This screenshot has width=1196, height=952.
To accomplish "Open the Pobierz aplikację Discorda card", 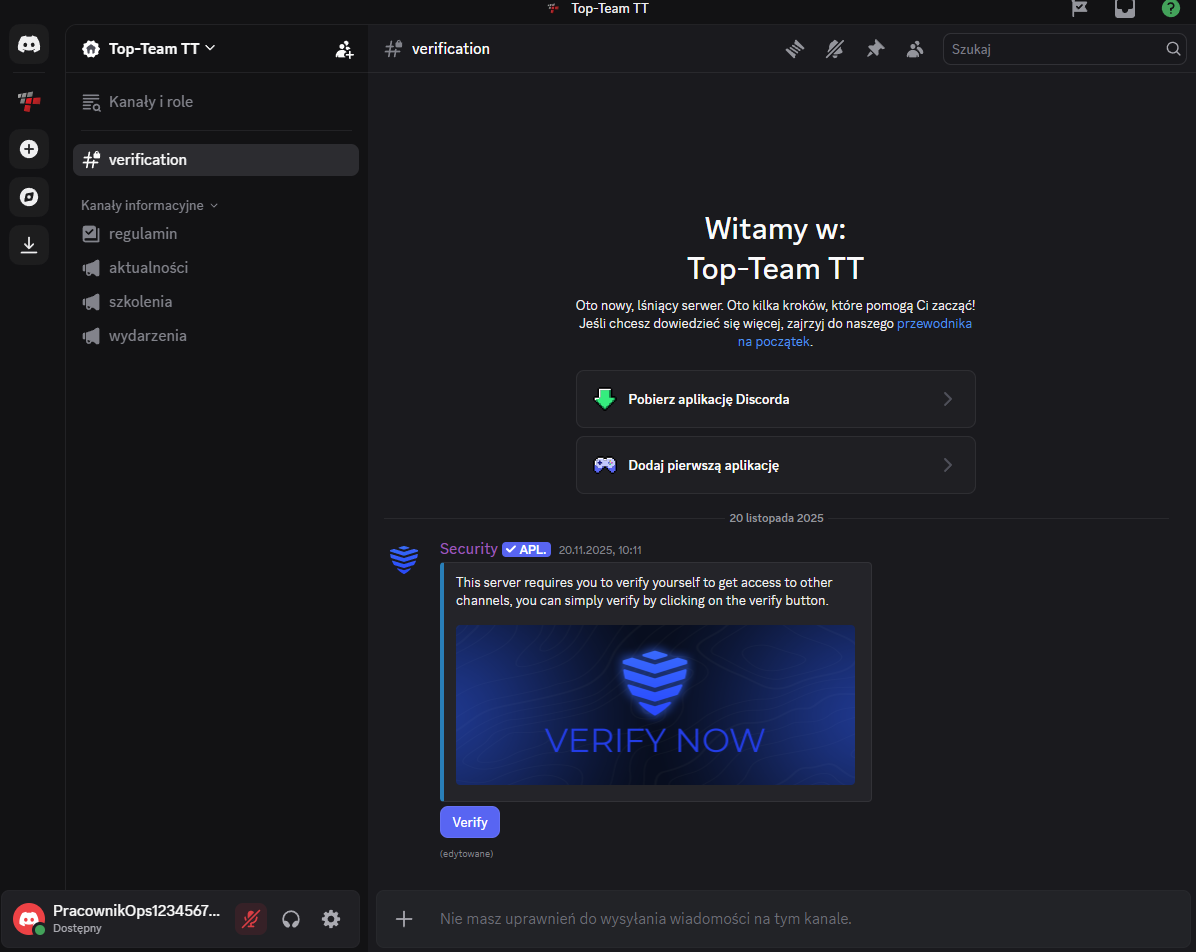I will [776, 399].
